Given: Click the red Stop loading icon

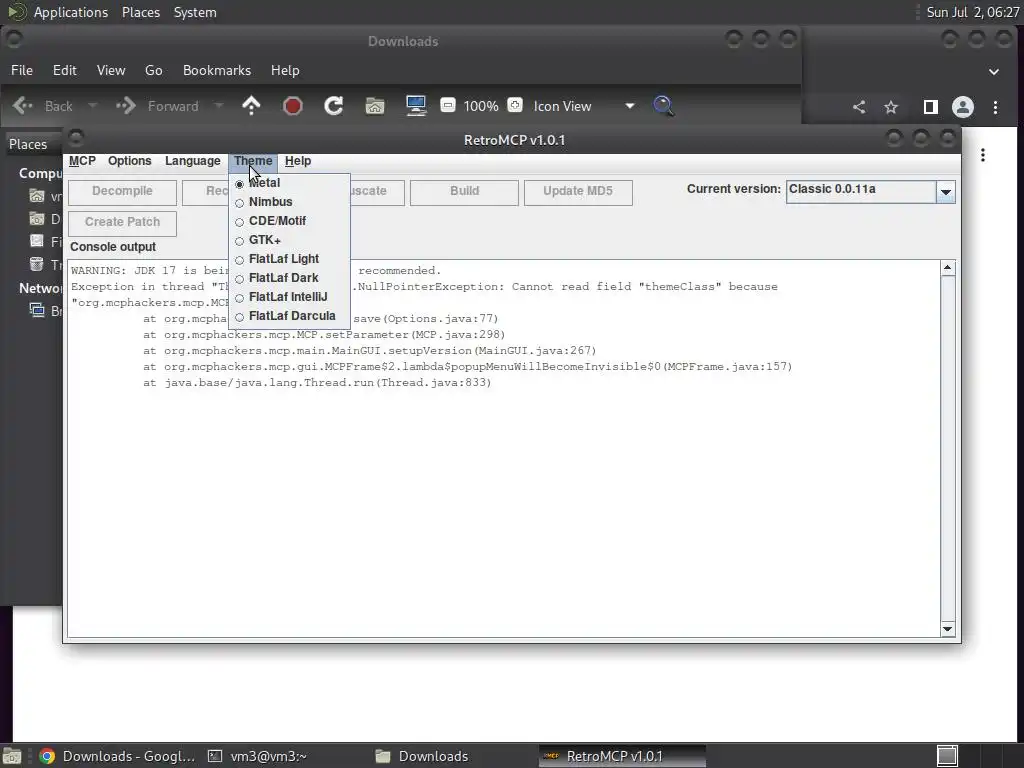Looking at the screenshot, I should [293, 106].
